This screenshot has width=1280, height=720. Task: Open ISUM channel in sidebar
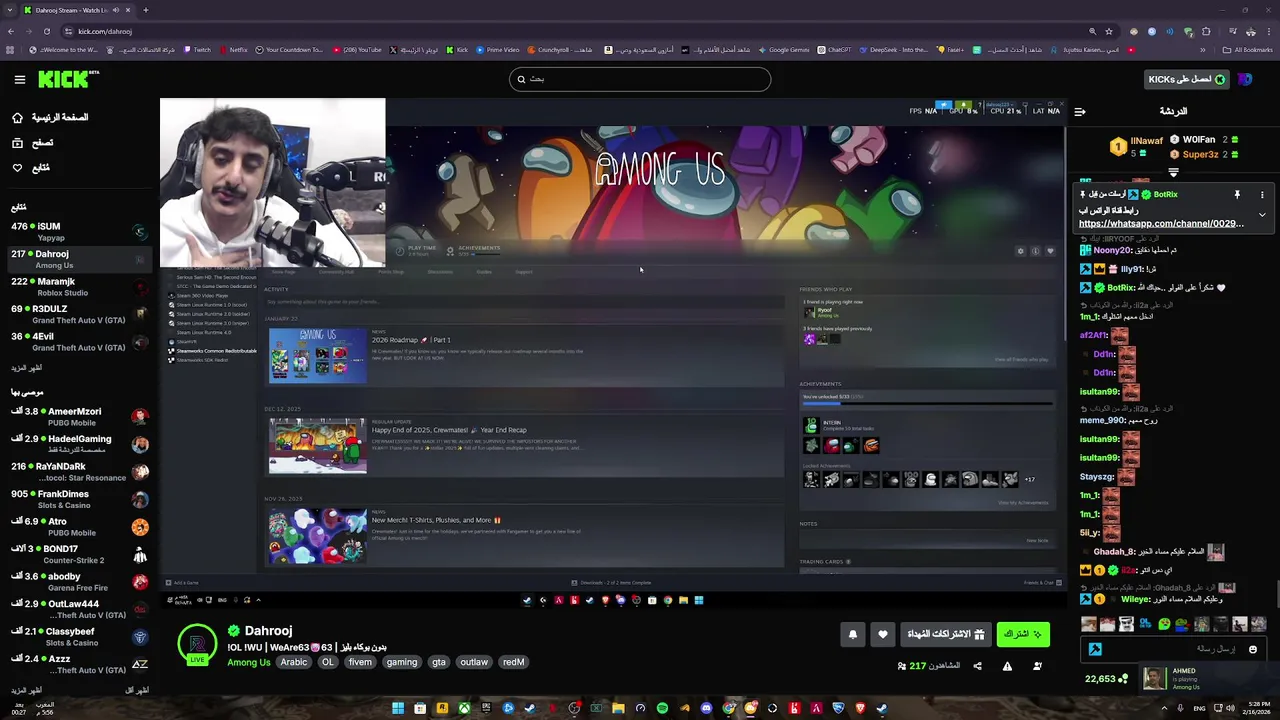click(x=80, y=232)
